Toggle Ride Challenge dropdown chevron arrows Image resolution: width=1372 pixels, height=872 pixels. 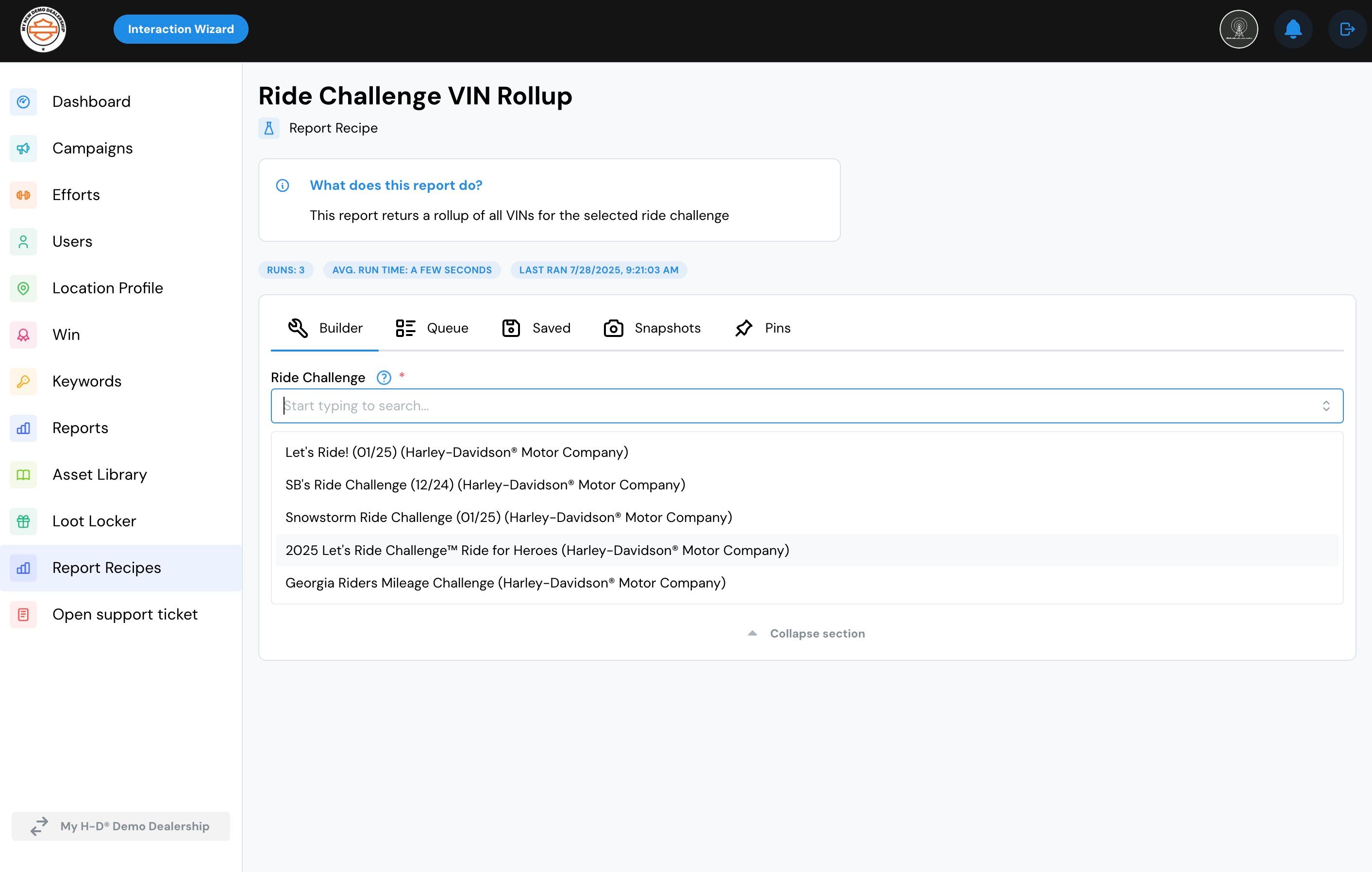1326,406
